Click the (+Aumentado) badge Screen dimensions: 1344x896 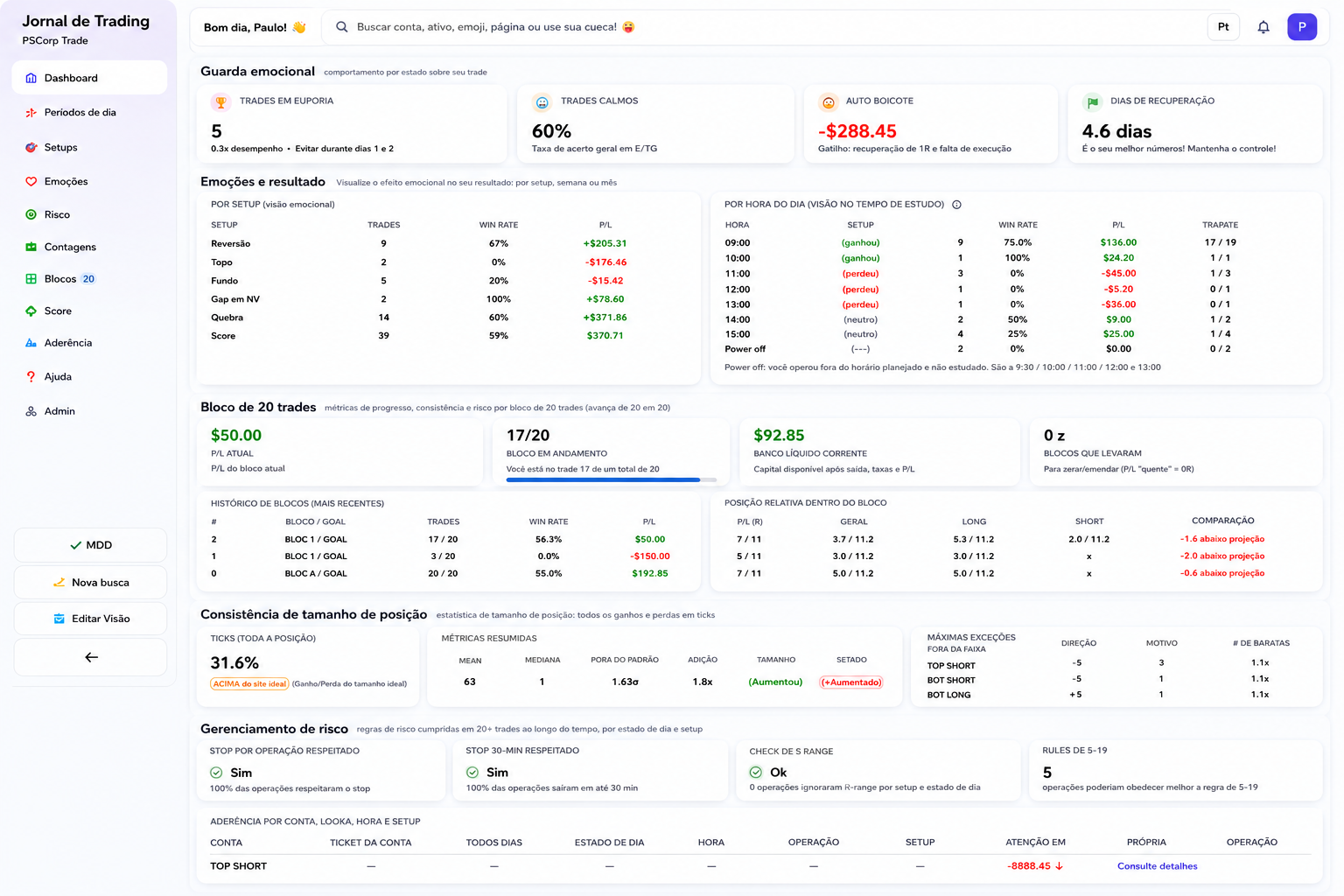pyautogui.click(x=850, y=682)
